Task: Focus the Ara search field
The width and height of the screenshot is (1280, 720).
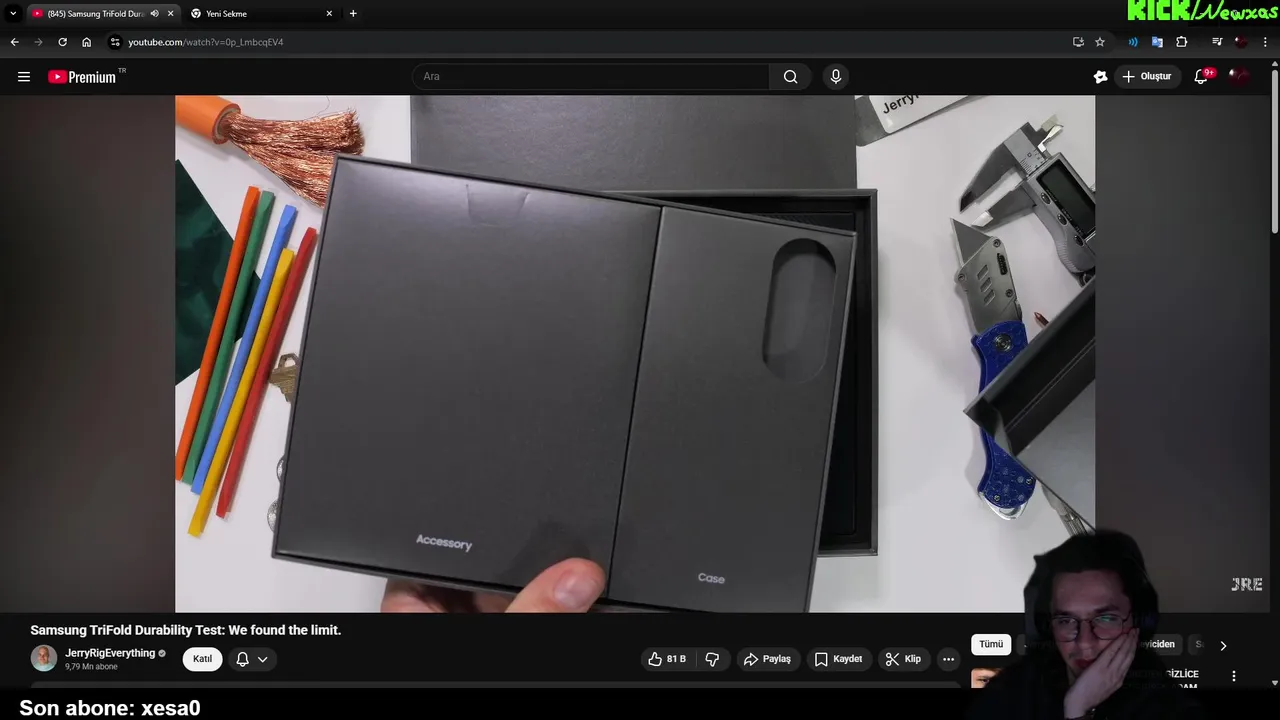Action: coord(591,77)
